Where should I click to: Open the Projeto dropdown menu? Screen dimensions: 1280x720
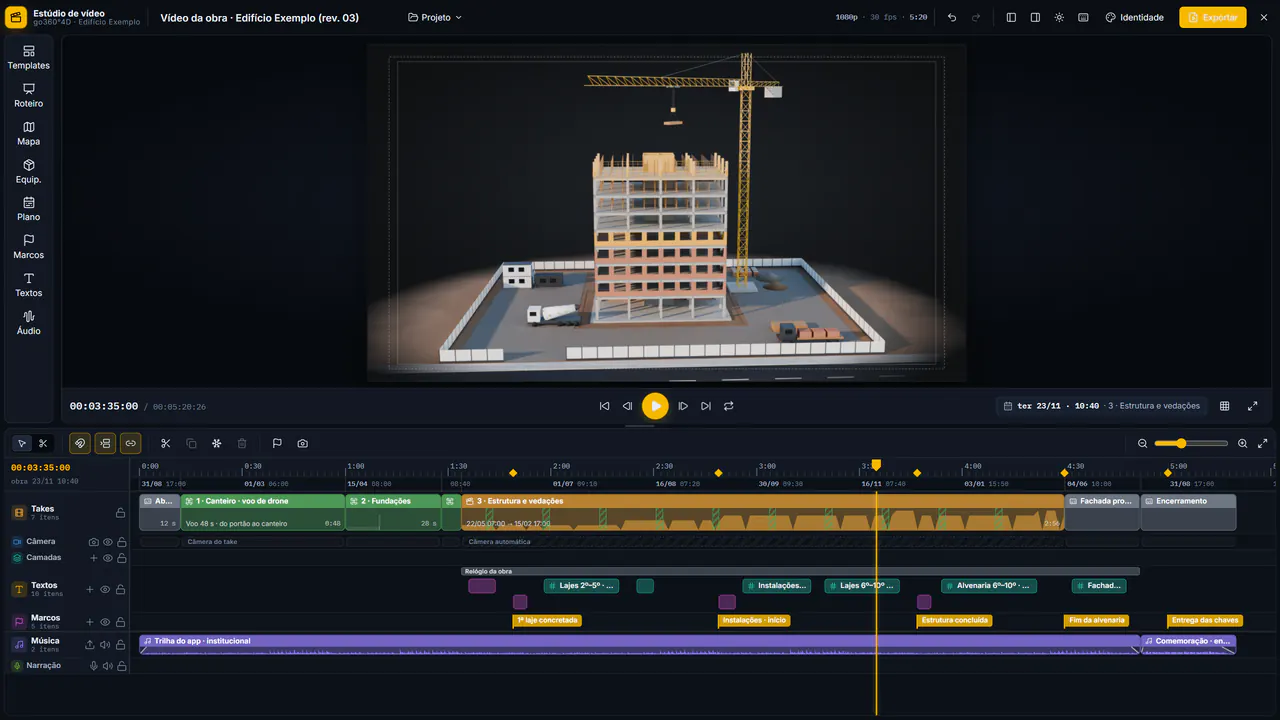tap(435, 17)
